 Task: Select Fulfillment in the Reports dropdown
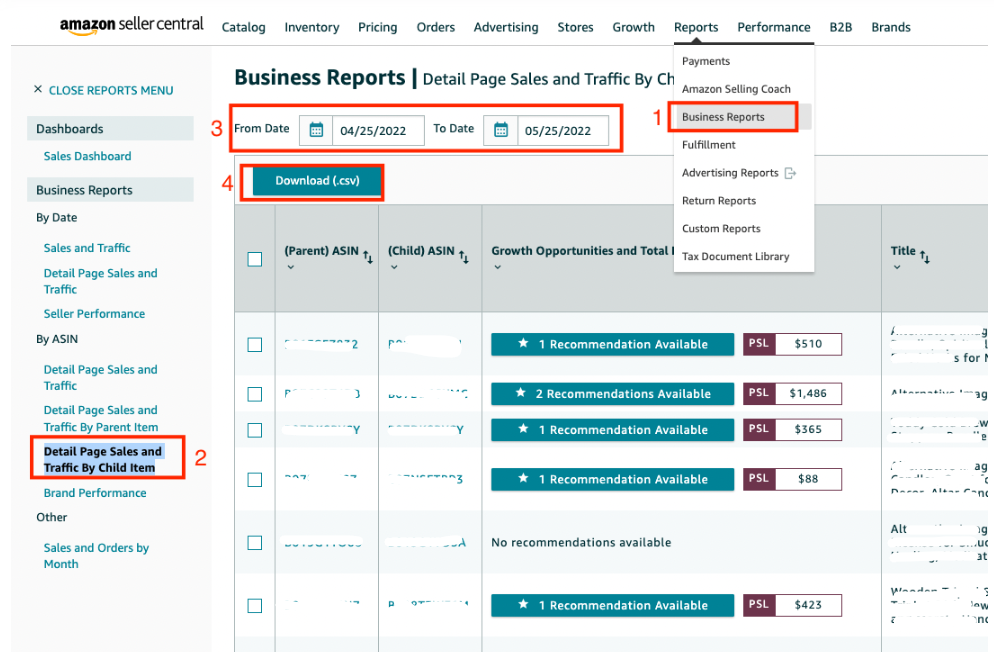[709, 145]
